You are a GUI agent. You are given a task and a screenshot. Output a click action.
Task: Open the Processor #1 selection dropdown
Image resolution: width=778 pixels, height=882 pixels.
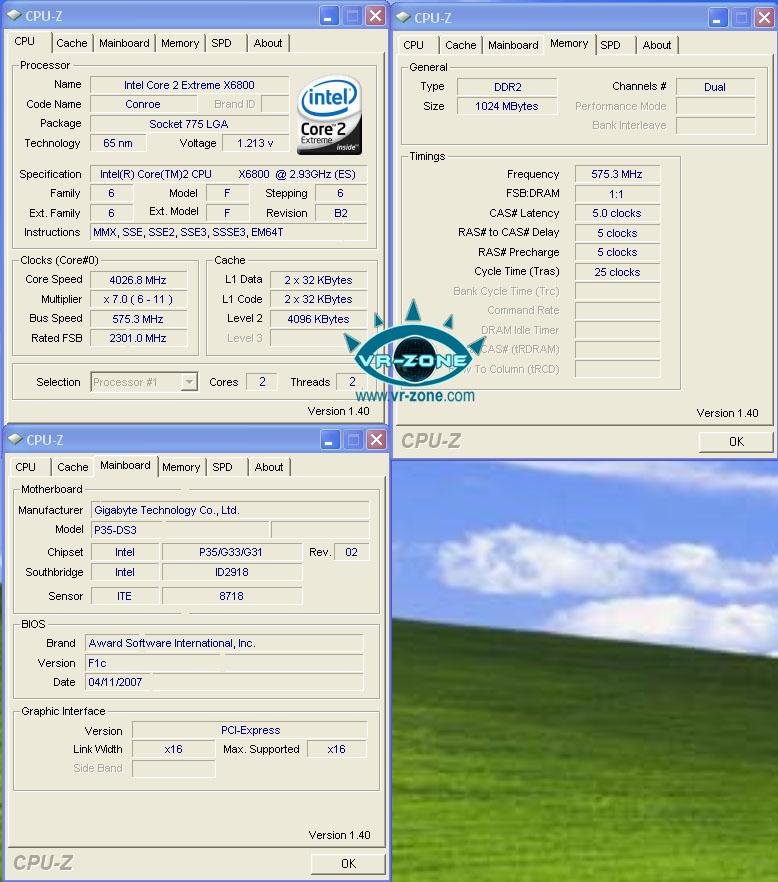click(x=190, y=382)
